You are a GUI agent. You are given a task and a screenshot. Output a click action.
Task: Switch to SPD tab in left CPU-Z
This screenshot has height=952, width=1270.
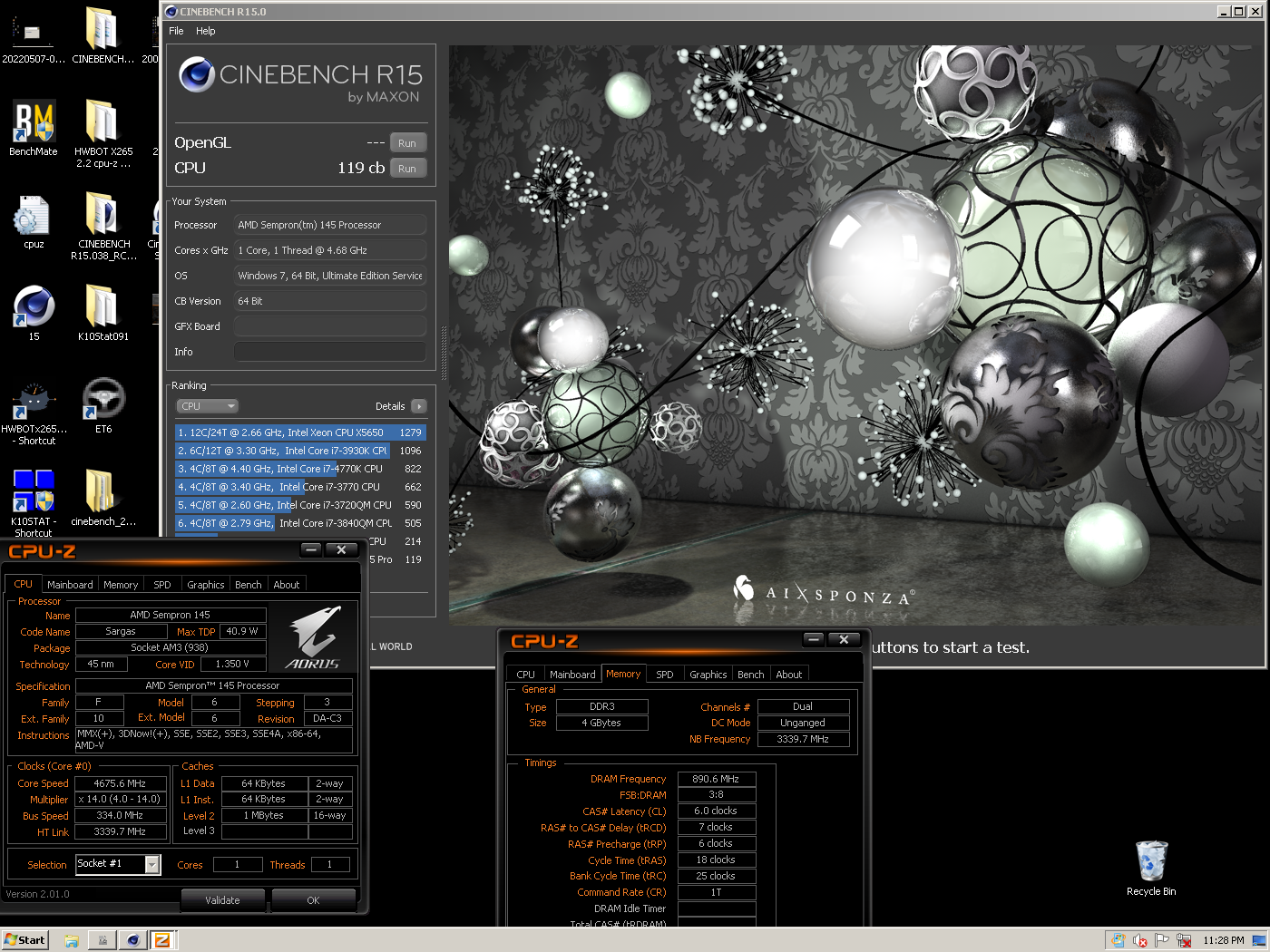coord(162,585)
